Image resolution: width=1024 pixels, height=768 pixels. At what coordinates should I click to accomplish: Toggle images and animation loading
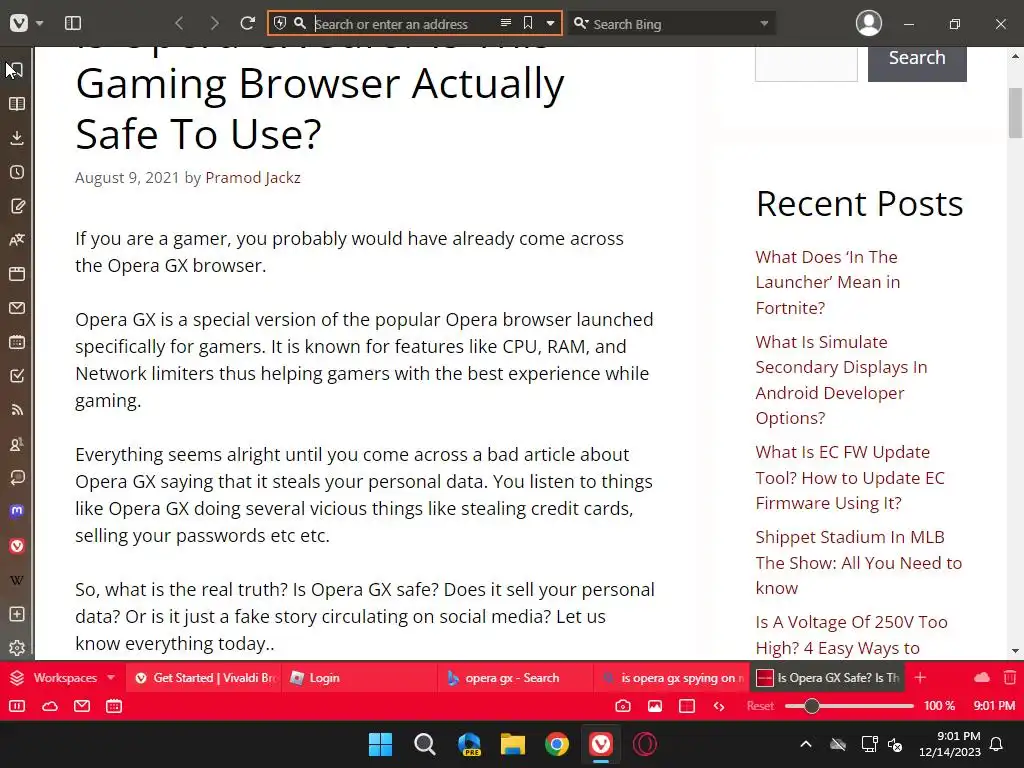tap(655, 706)
